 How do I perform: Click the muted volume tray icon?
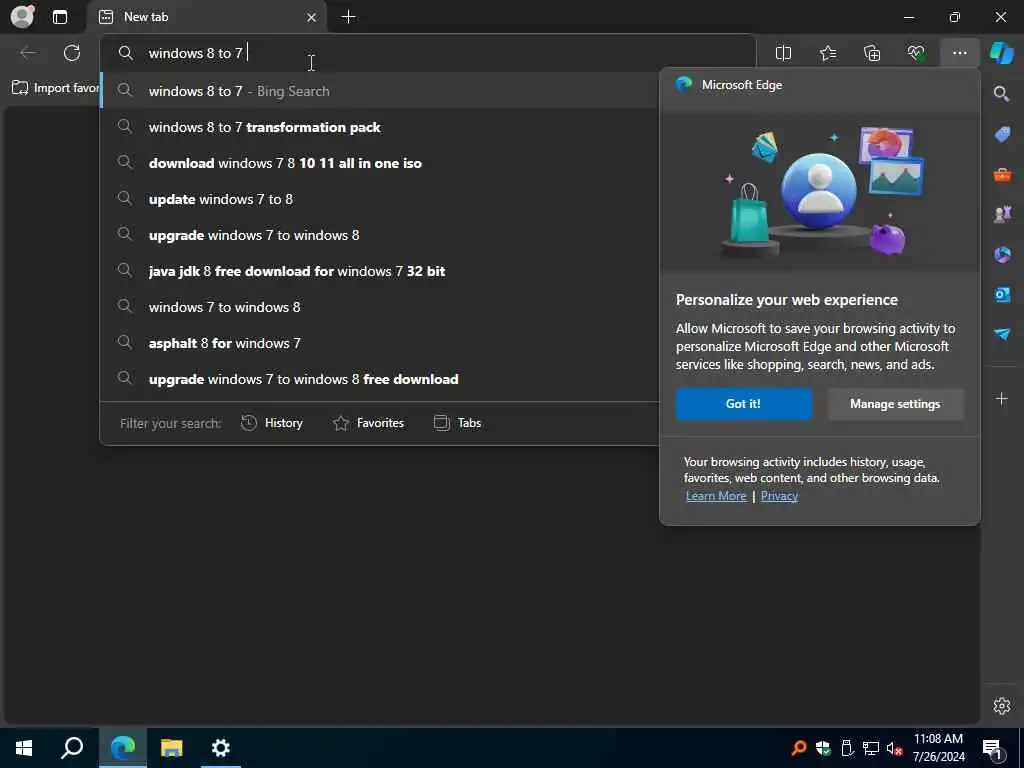click(x=894, y=748)
